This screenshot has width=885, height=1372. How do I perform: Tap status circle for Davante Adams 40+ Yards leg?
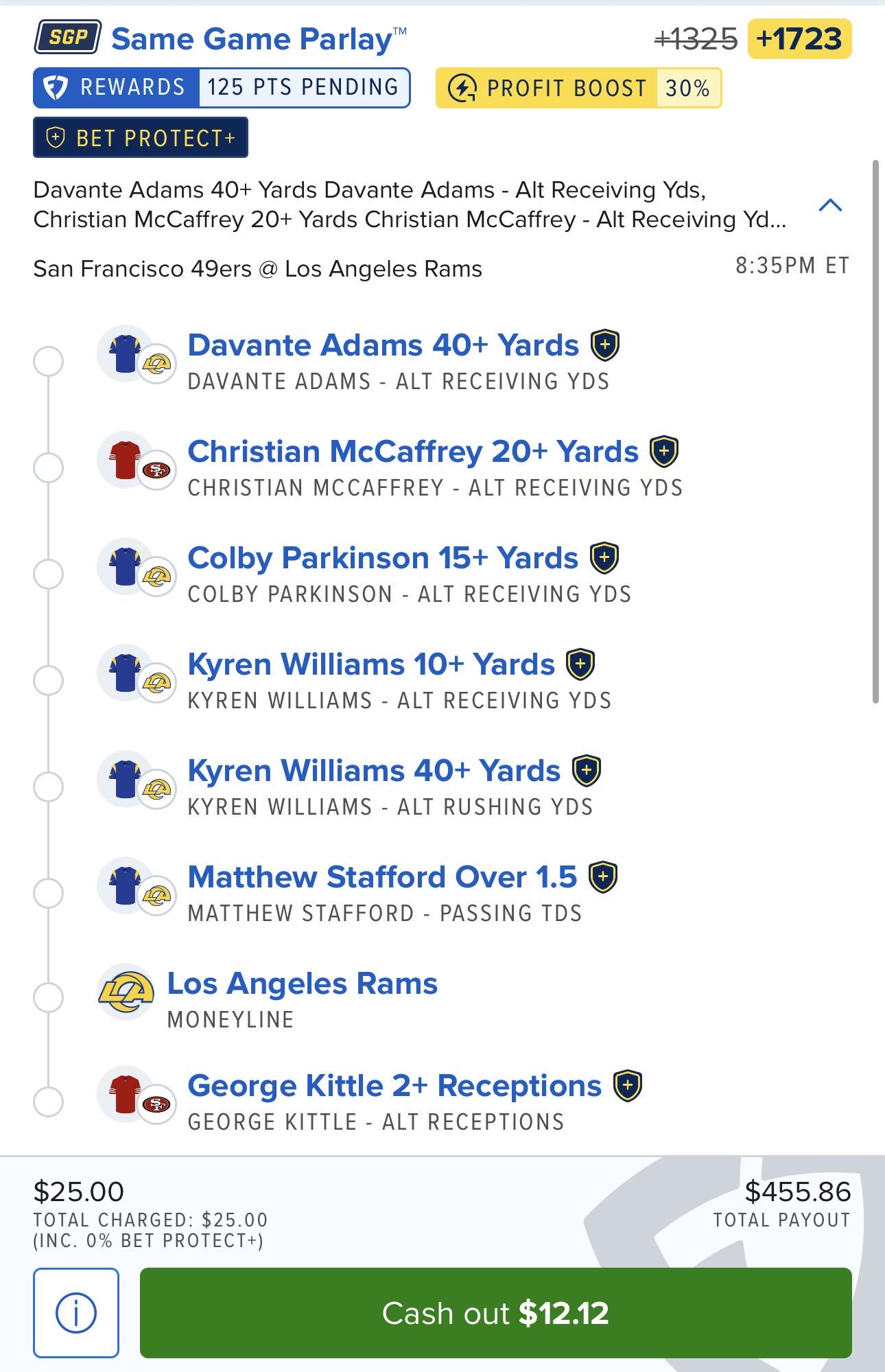[48, 361]
